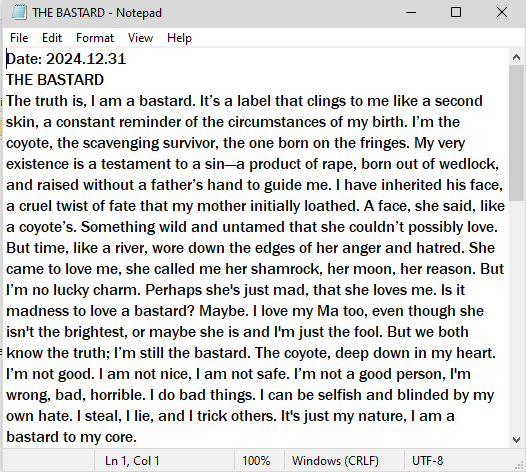Image resolution: width=526 pixels, height=472 pixels.
Task: Open the Help menu
Action: pyautogui.click(x=179, y=38)
